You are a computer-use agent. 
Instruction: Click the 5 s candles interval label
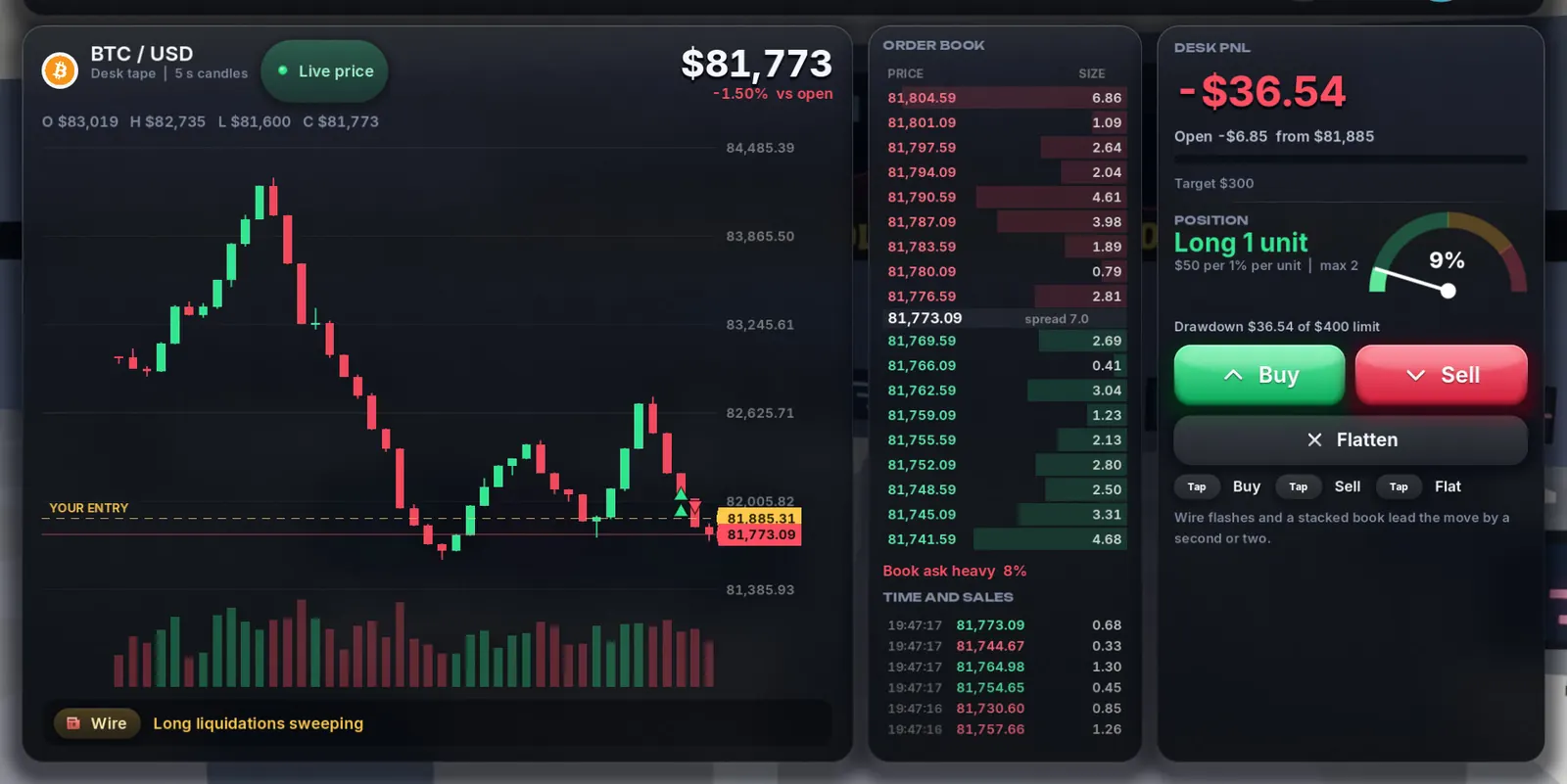point(212,73)
